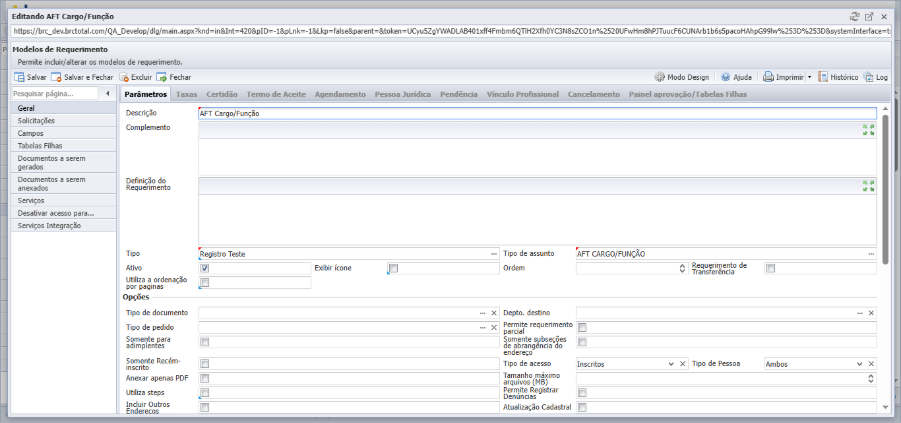The height and width of the screenshot is (423, 901).
Task: Check Somente subseções de abrangência checkbox
Action: pos(582,342)
